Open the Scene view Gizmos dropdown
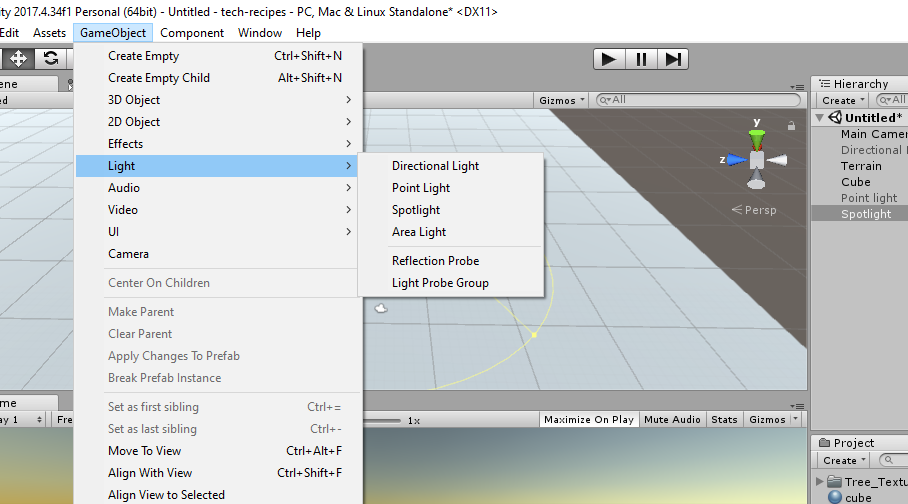908x504 pixels. (562, 100)
